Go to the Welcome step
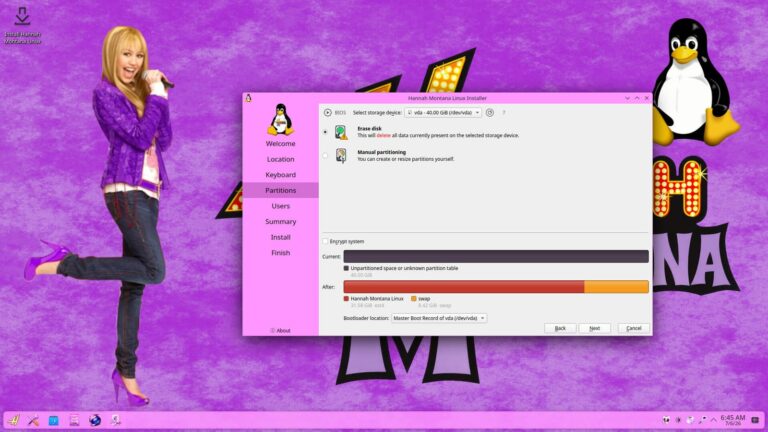The width and height of the screenshot is (768, 432). coord(281,144)
